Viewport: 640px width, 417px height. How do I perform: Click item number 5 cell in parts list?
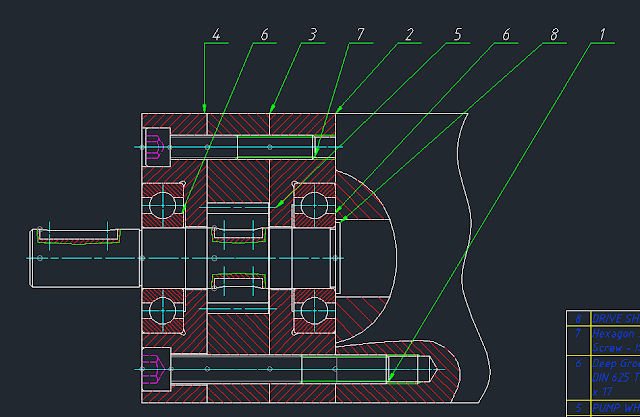point(579,408)
